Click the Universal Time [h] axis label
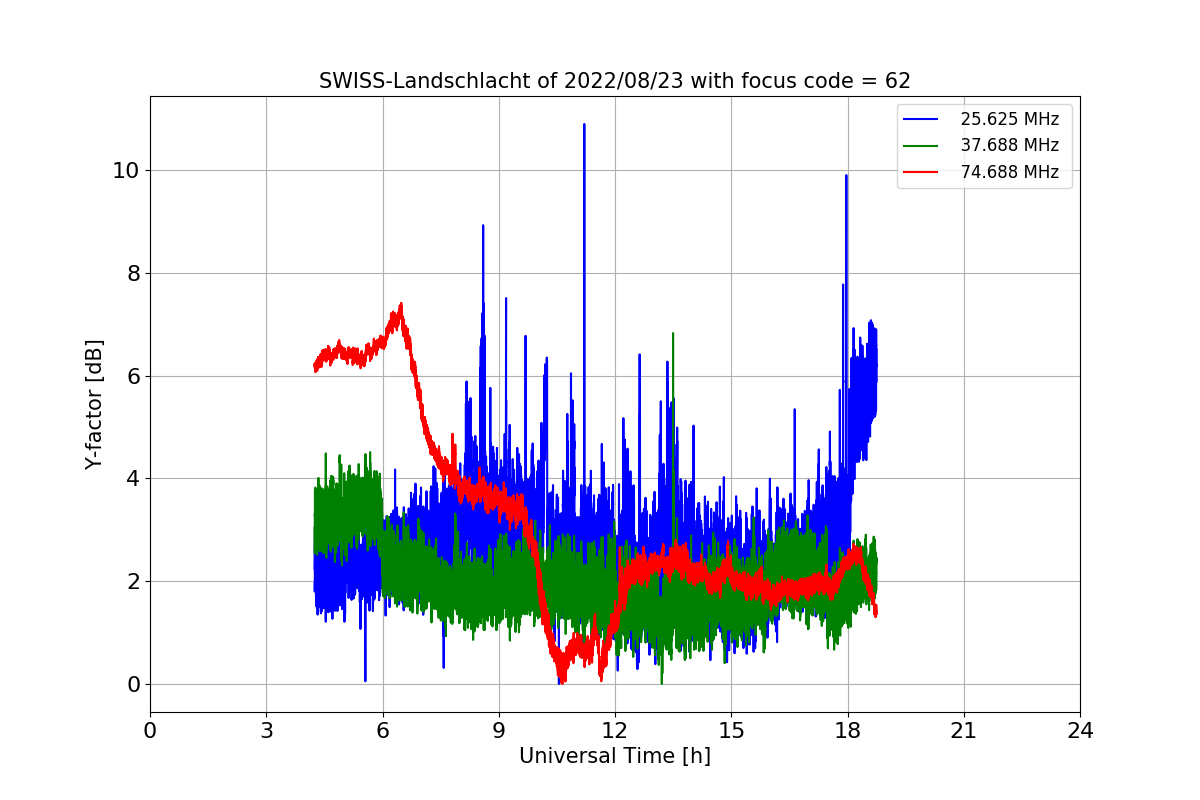The image size is (1200, 800). click(x=615, y=756)
